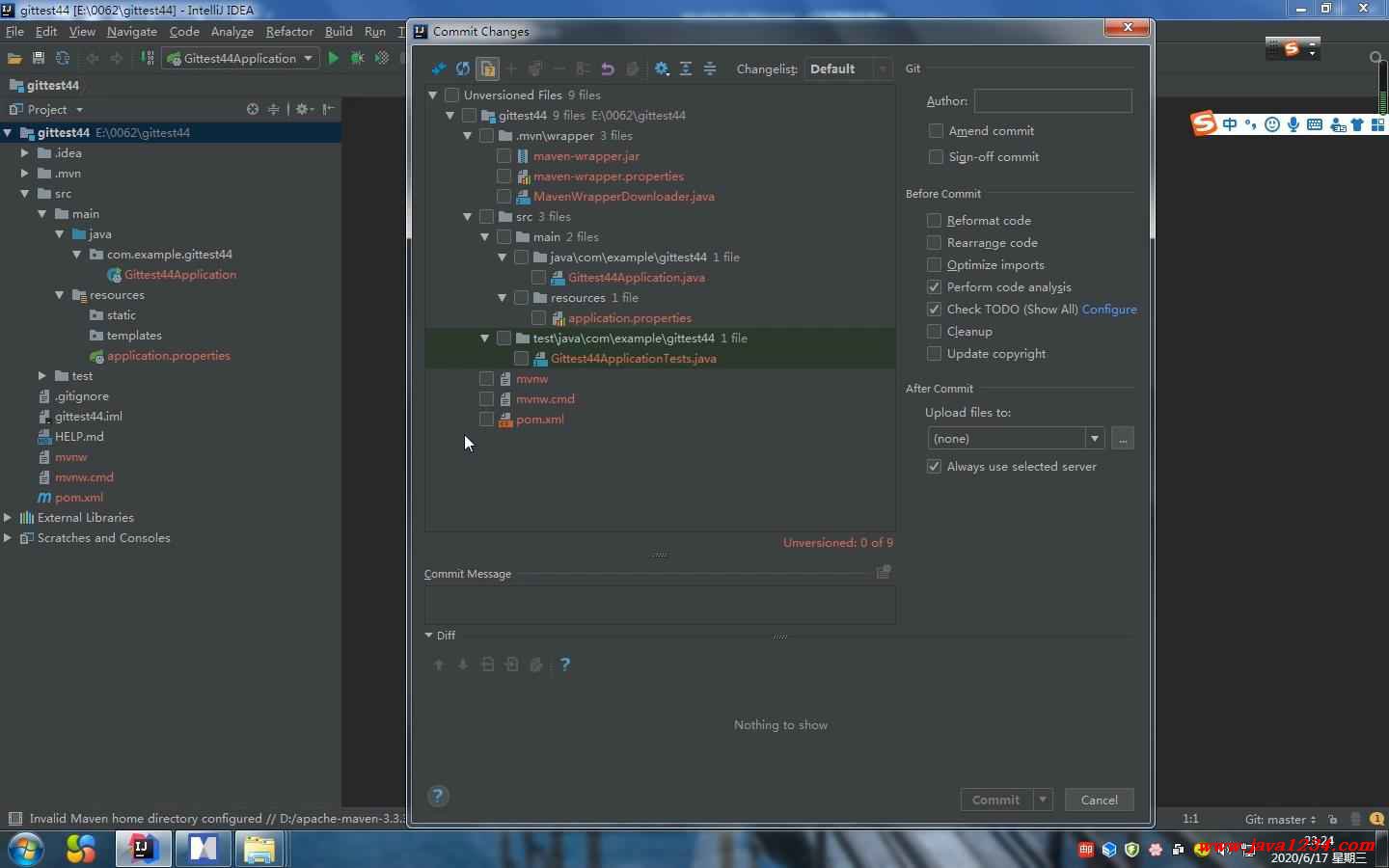Image resolution: width=1389 pixels, height=868 pixels.
Task: Open help with the round question mark button
Action: pos(438,796)
